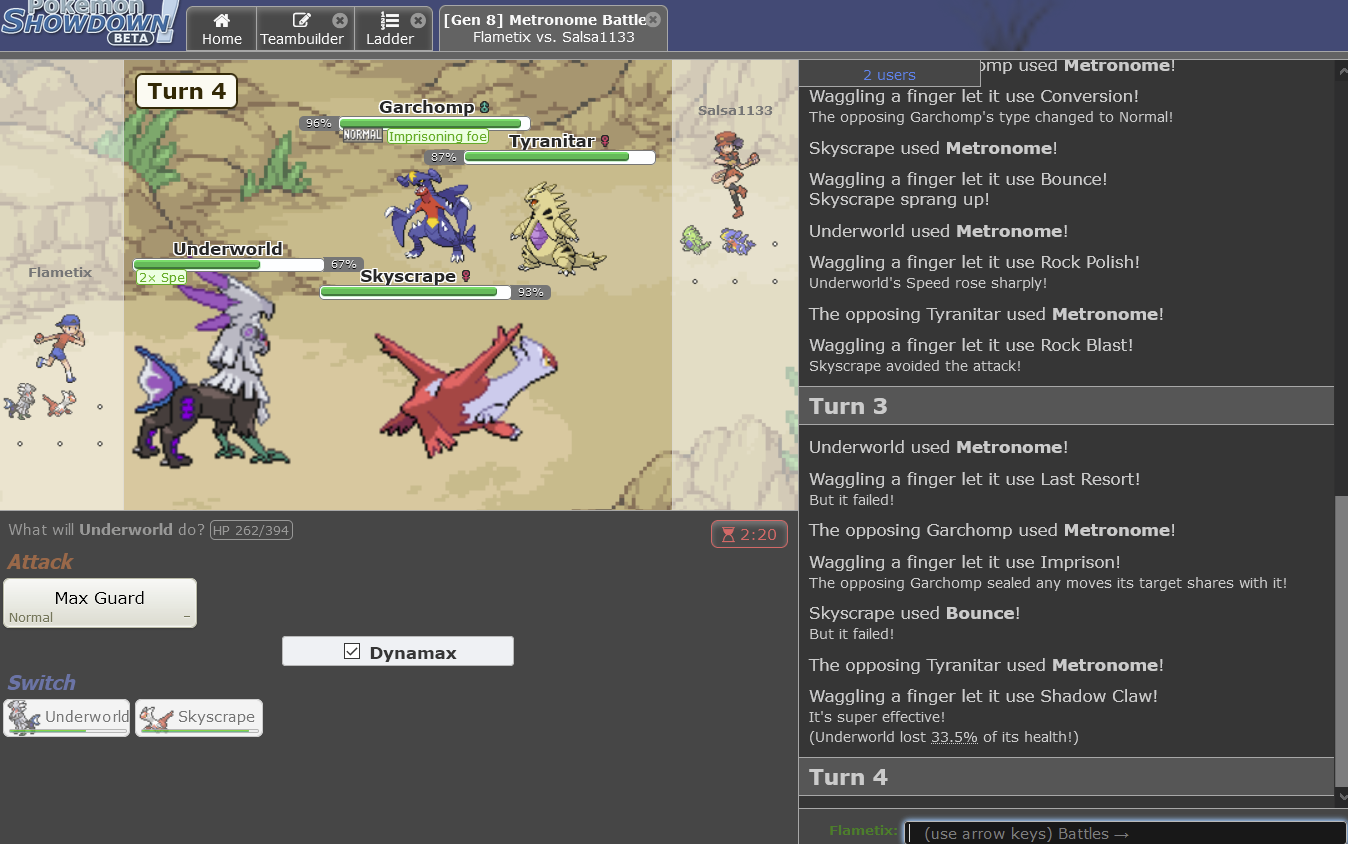1348x844 pixels.
Task: Click Skyscrape's 93% HP value
Action: click(531, 292)
